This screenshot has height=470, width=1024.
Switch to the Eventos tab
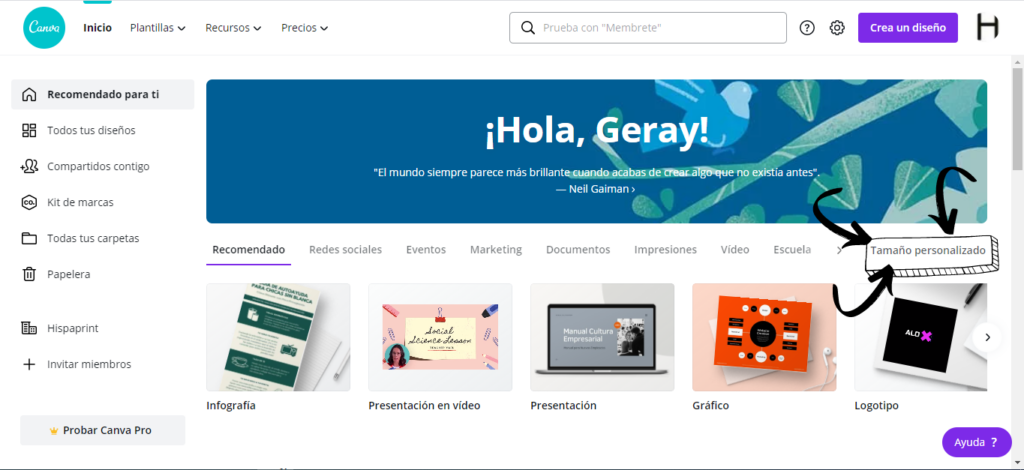tap(426, 250)
